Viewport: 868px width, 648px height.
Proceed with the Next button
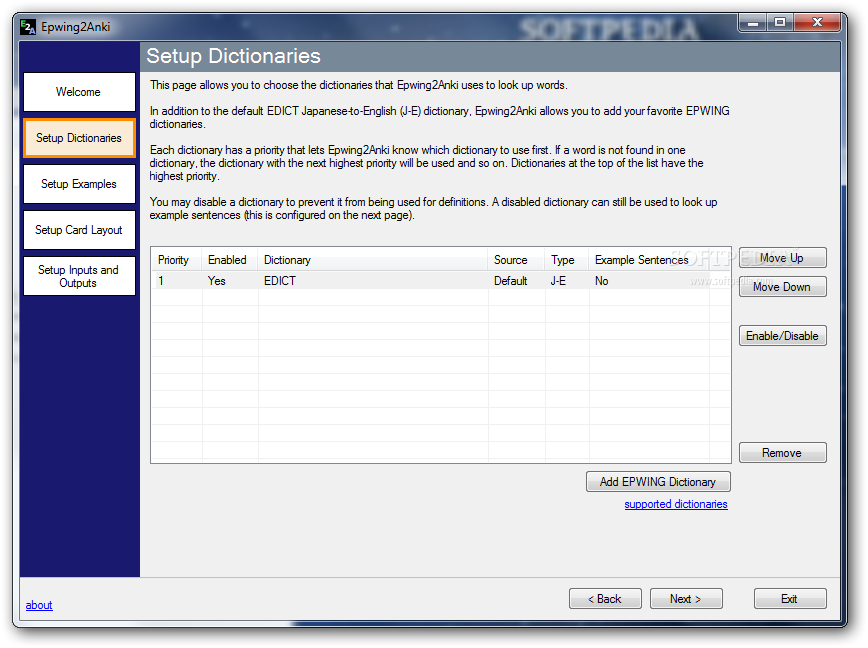[686, 599]
